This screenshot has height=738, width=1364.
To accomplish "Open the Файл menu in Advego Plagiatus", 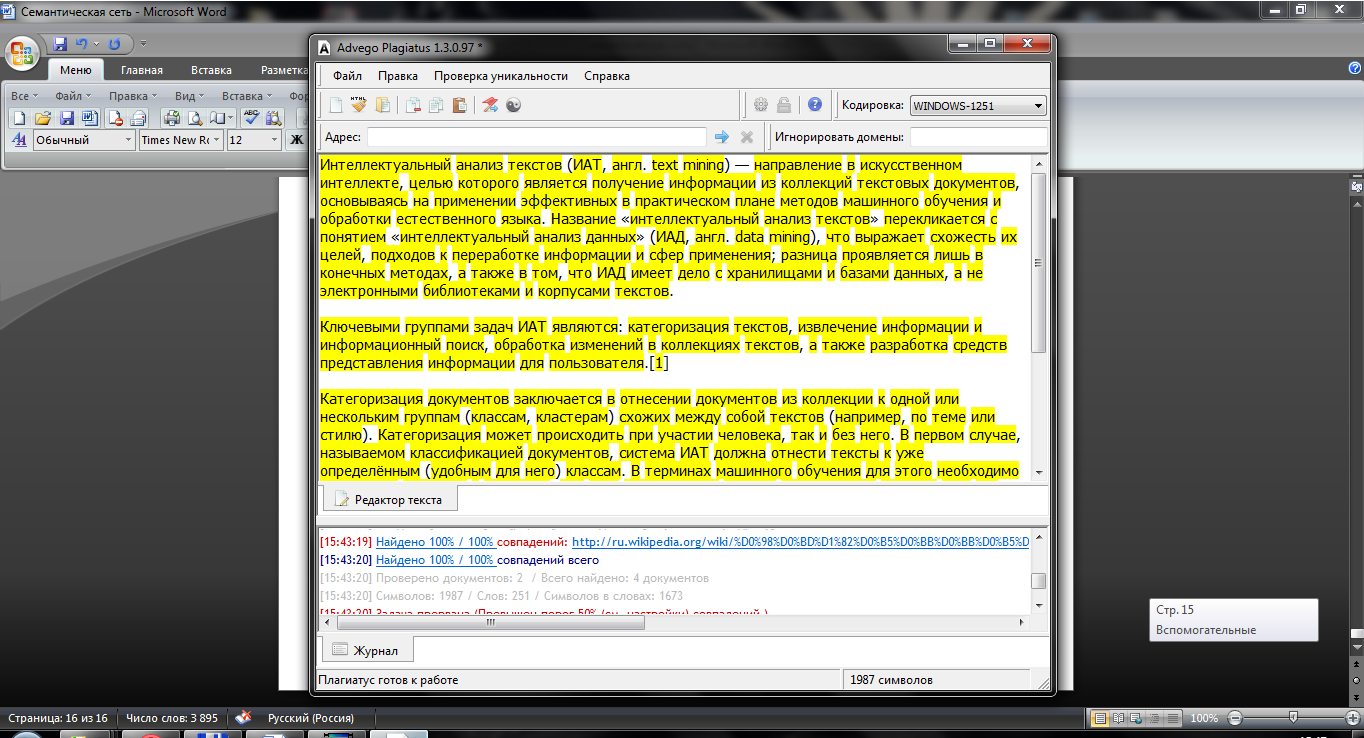I will pos(348,76).
